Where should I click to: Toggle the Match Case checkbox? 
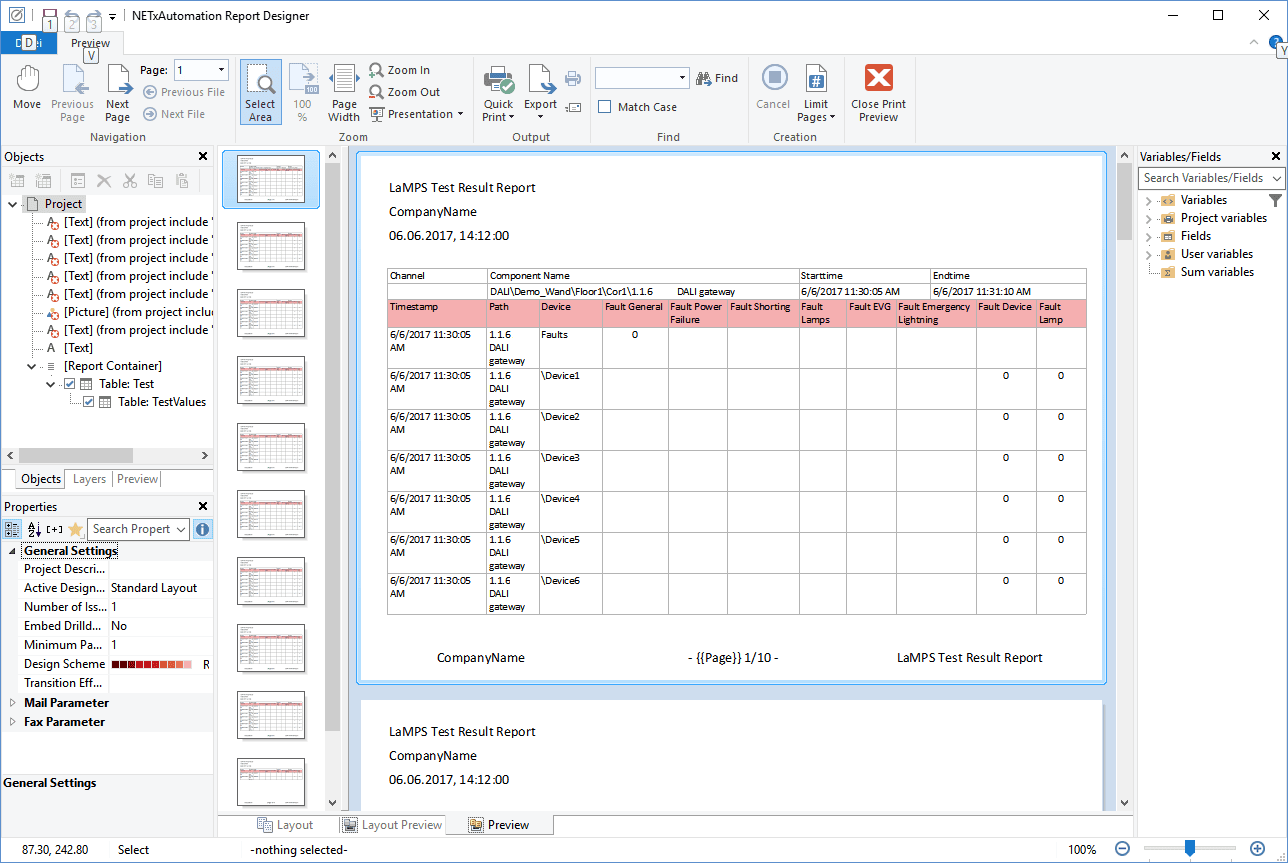click(604, 107)
